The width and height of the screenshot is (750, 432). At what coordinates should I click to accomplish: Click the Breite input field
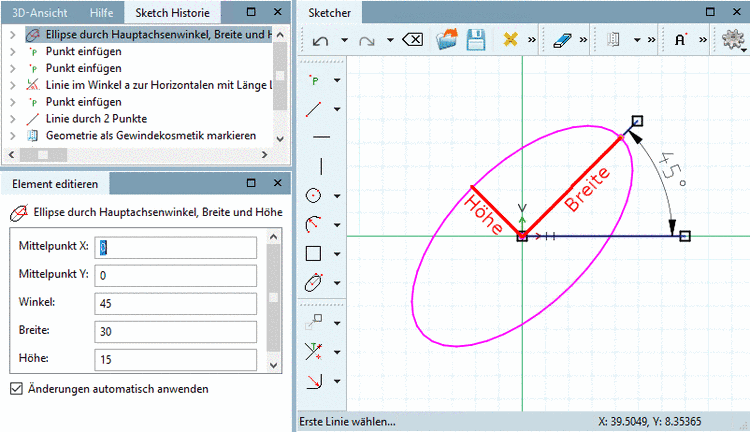tap(176, 332)
